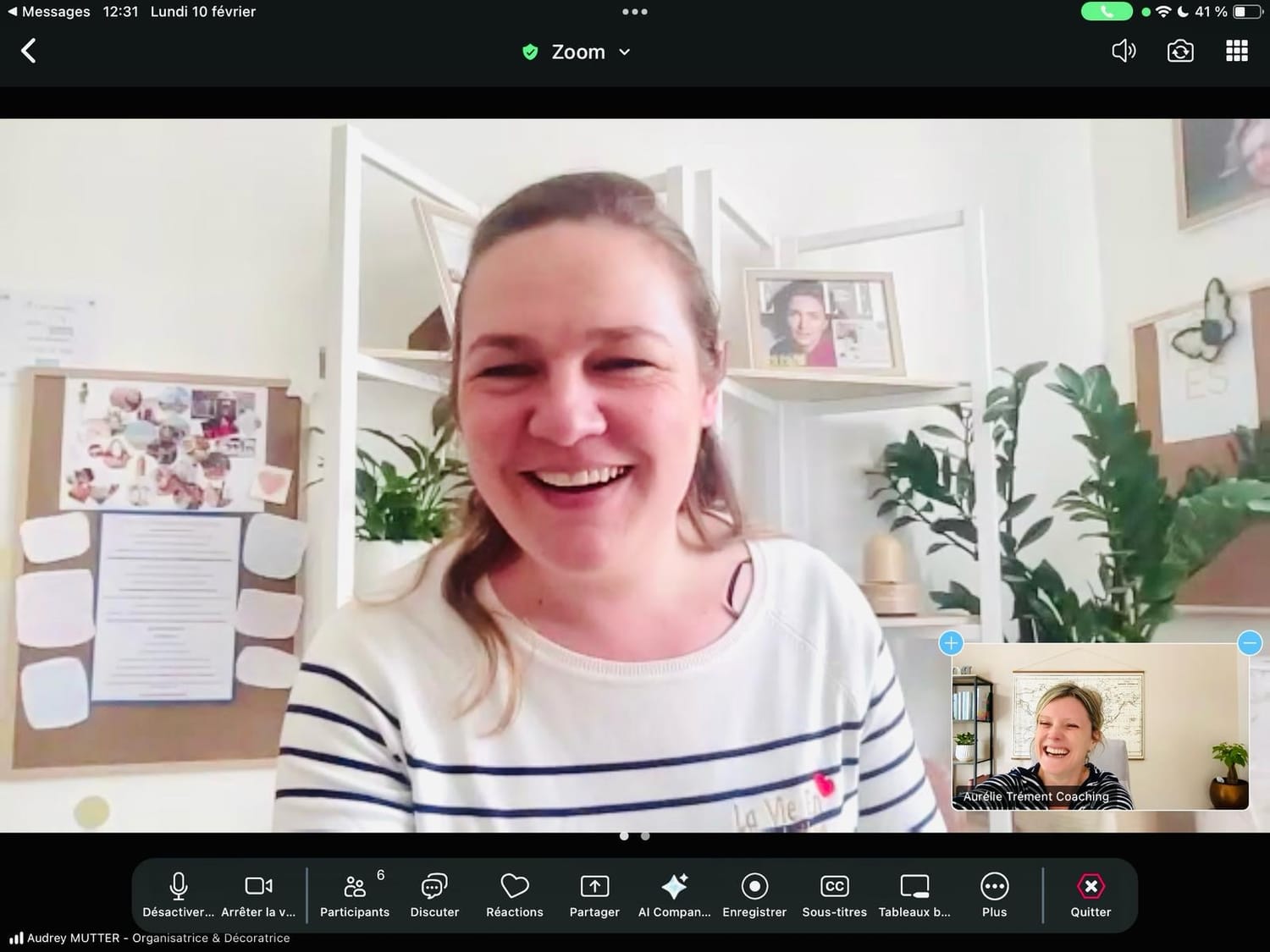The width and height of the screenshot is (1270, 952).
Task: Expand the Zoom meeting info dropdown
Action: 625,52
